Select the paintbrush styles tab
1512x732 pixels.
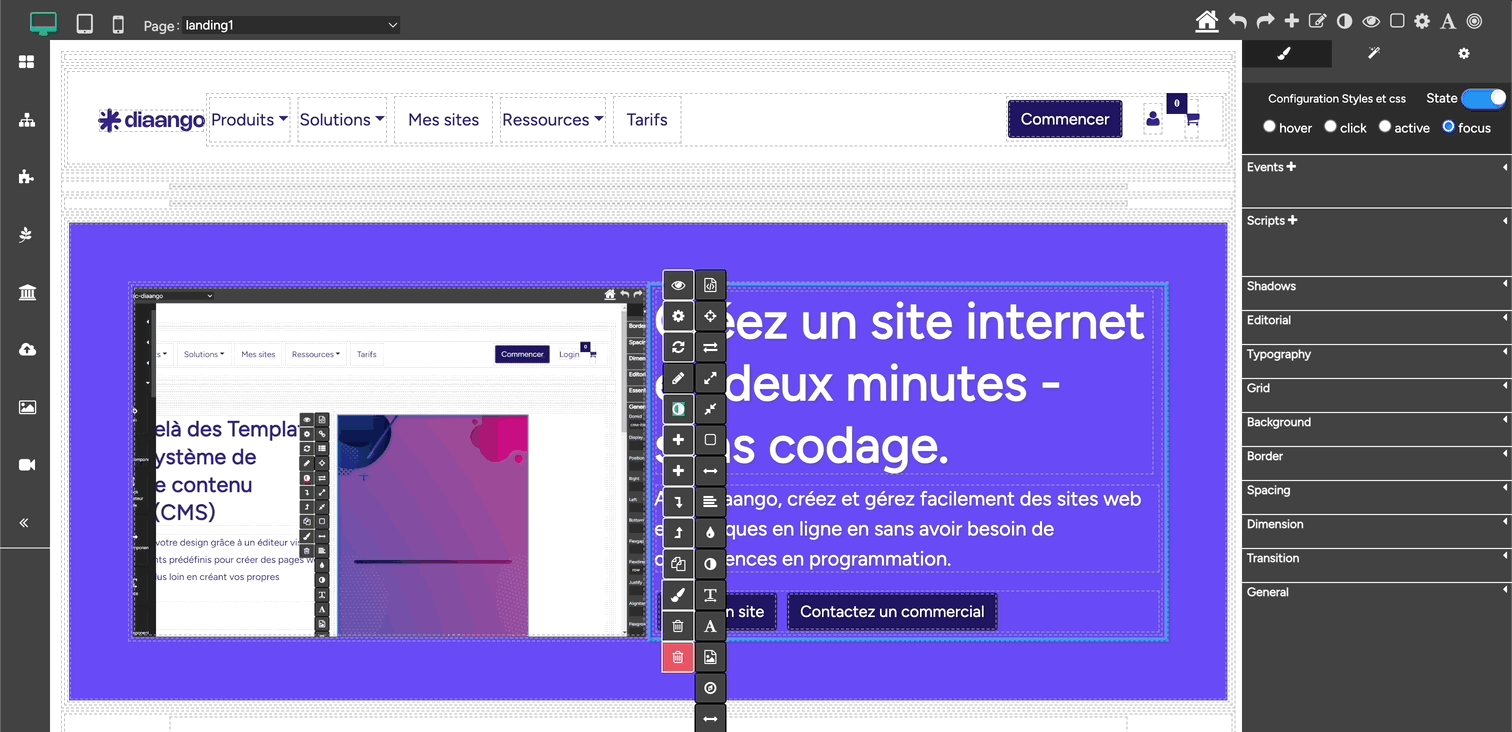click(x=1286, y=54)
